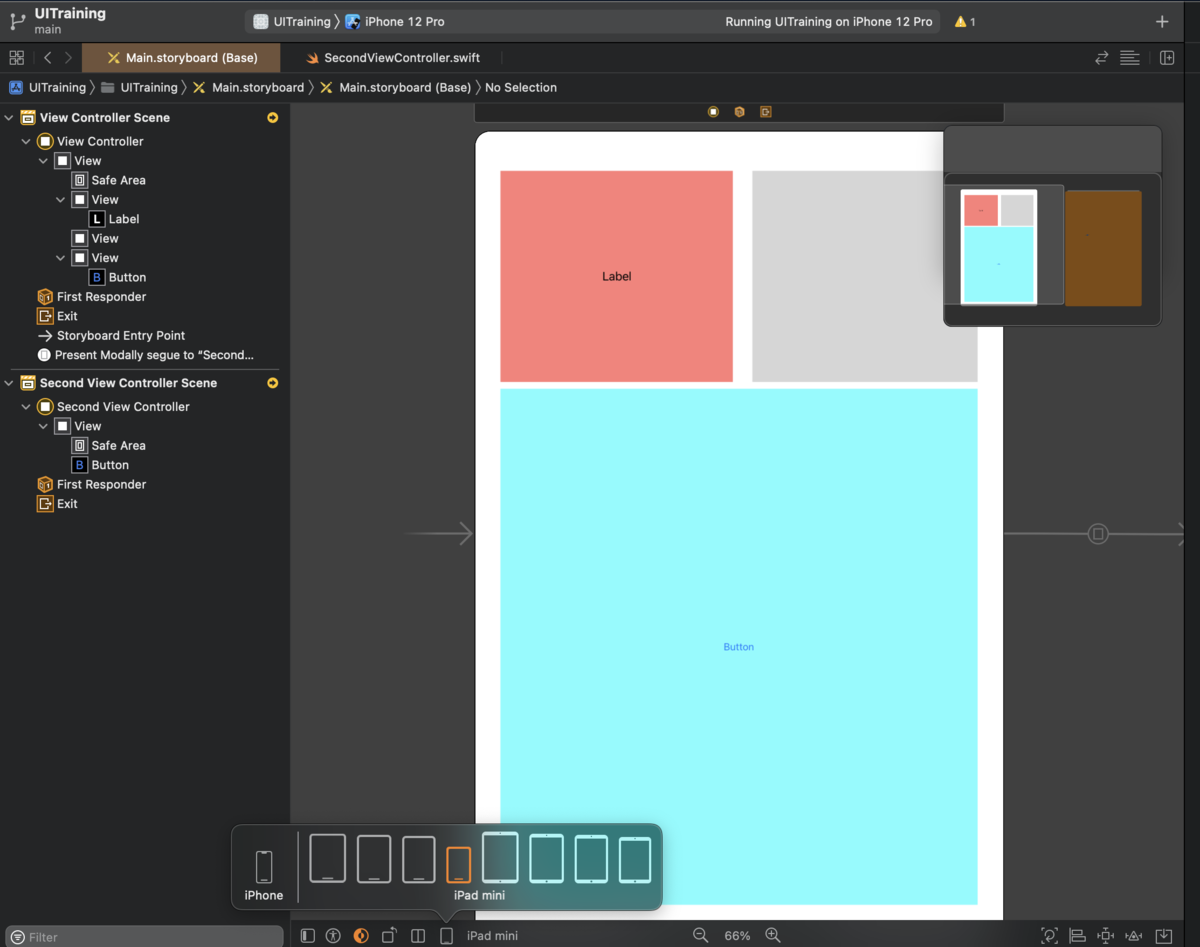Collapse the View containing Button

point(61,258)
